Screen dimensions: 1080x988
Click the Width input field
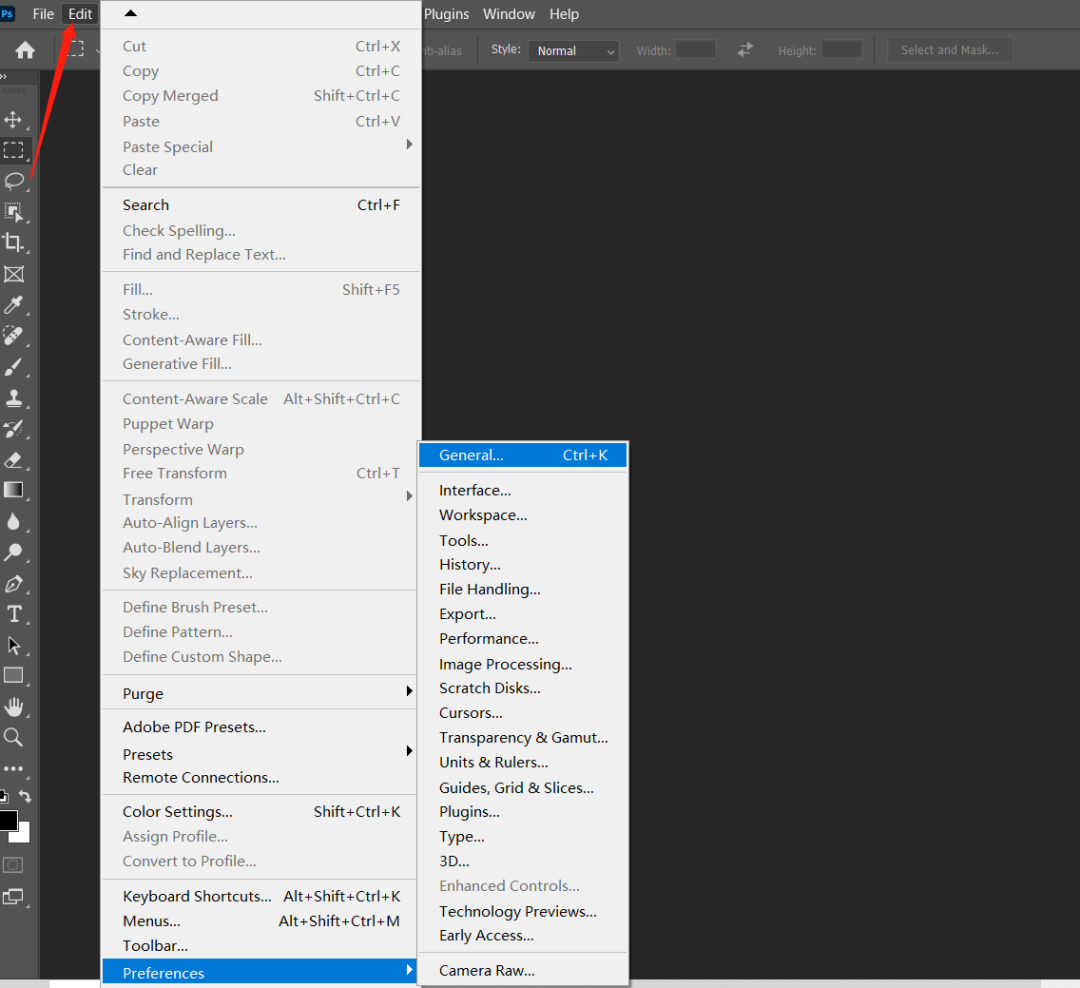pos(695,49)
